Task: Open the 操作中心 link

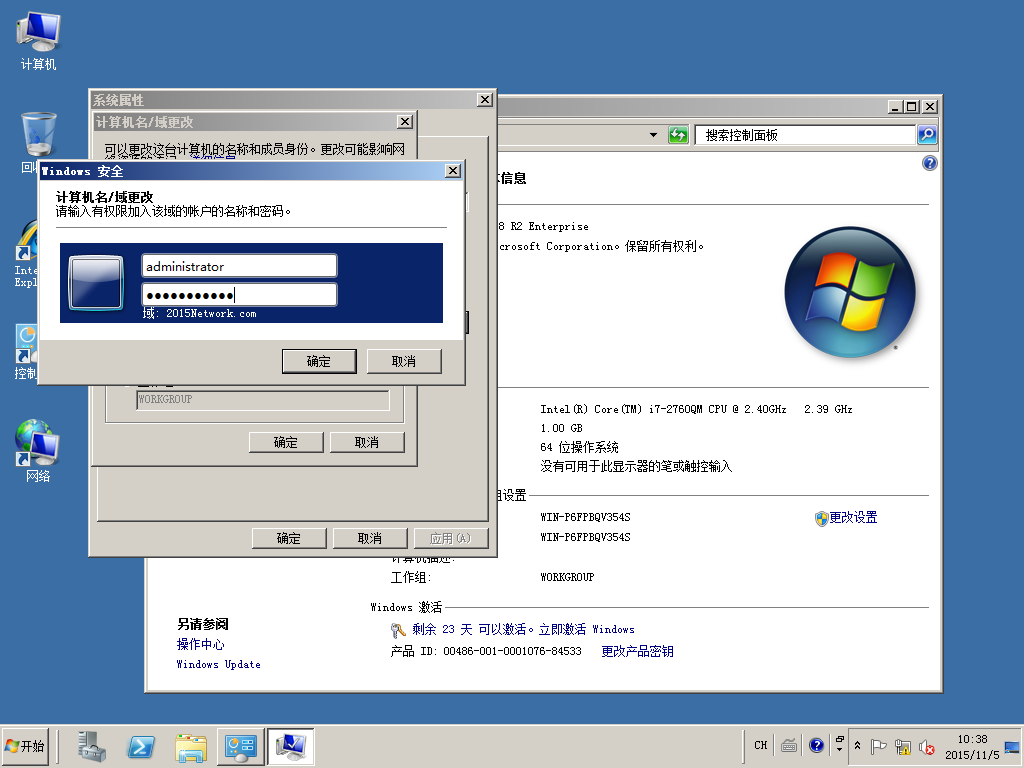Action: (200, 645)
